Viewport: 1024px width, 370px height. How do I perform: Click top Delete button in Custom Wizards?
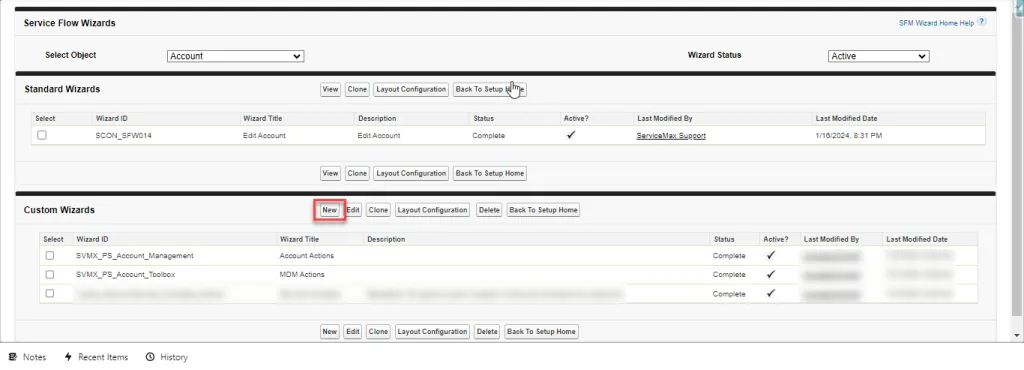coord(489,210)
